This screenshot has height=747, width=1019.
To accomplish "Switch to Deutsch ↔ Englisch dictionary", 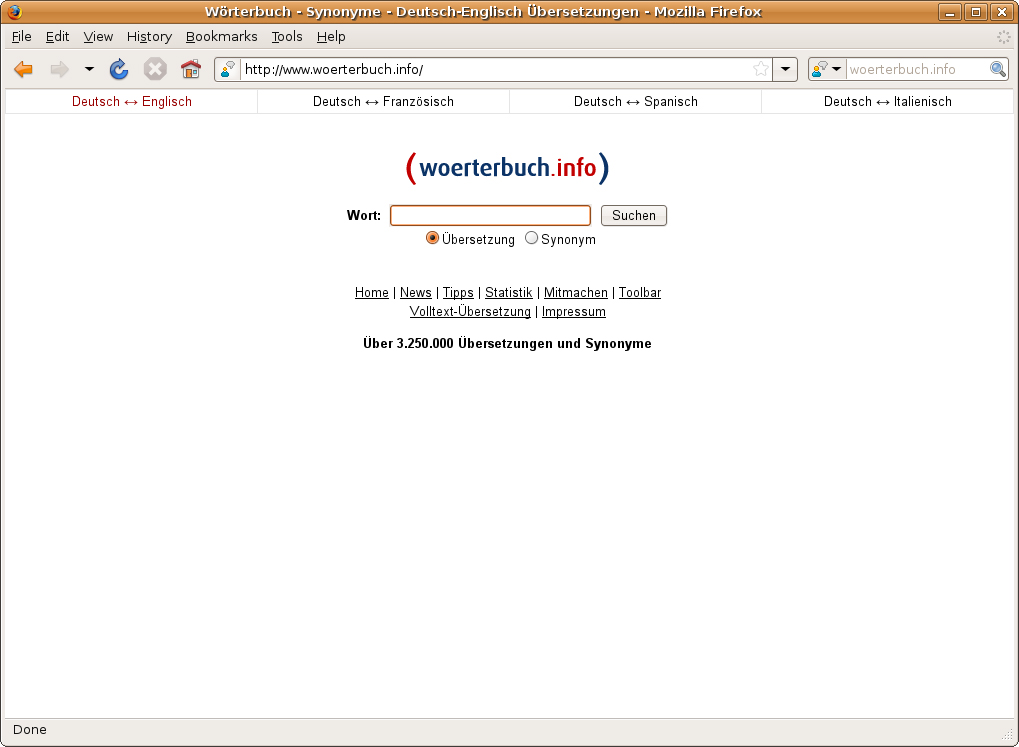I will point(132,101).
